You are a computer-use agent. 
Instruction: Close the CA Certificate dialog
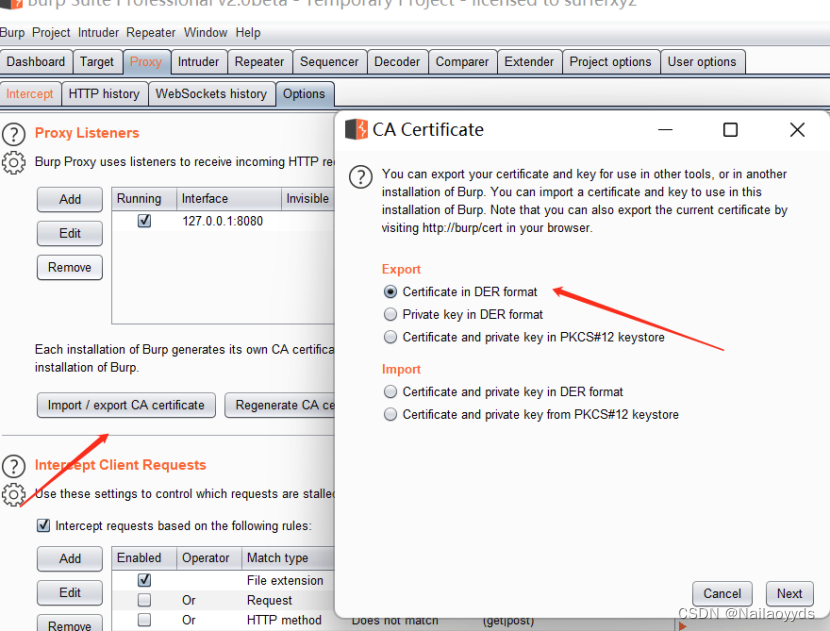797,130
